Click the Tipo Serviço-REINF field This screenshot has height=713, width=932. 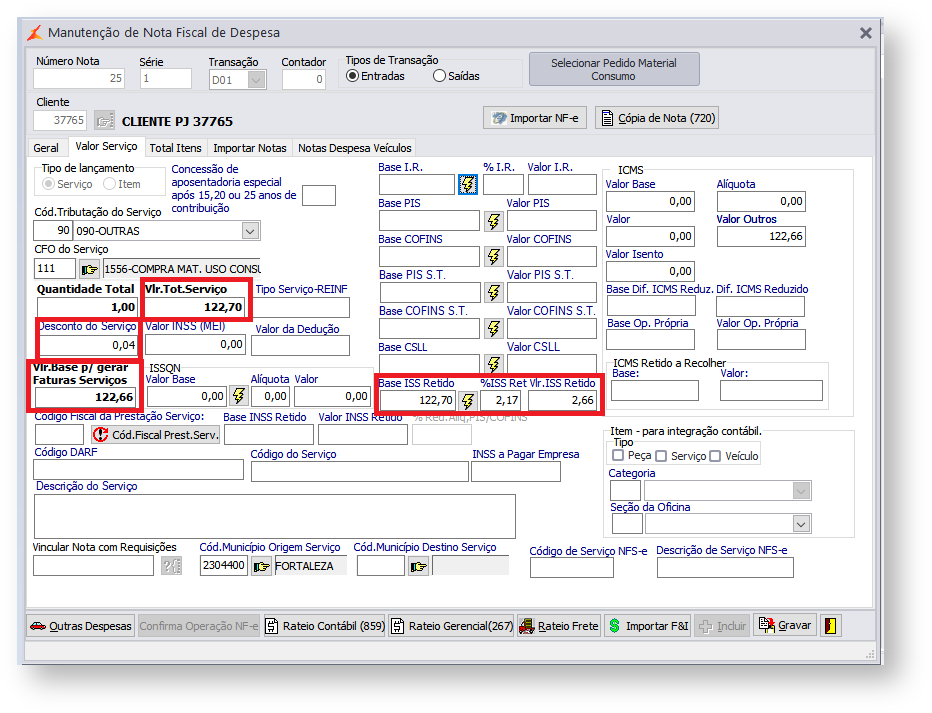pyautogui.click(x=301, y=308)
